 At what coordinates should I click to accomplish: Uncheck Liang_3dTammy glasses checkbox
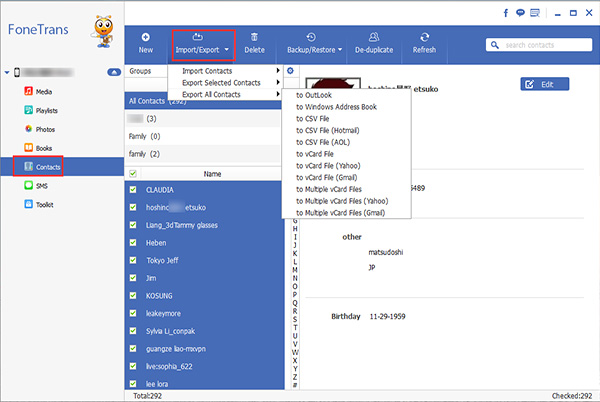pos(133,225)
